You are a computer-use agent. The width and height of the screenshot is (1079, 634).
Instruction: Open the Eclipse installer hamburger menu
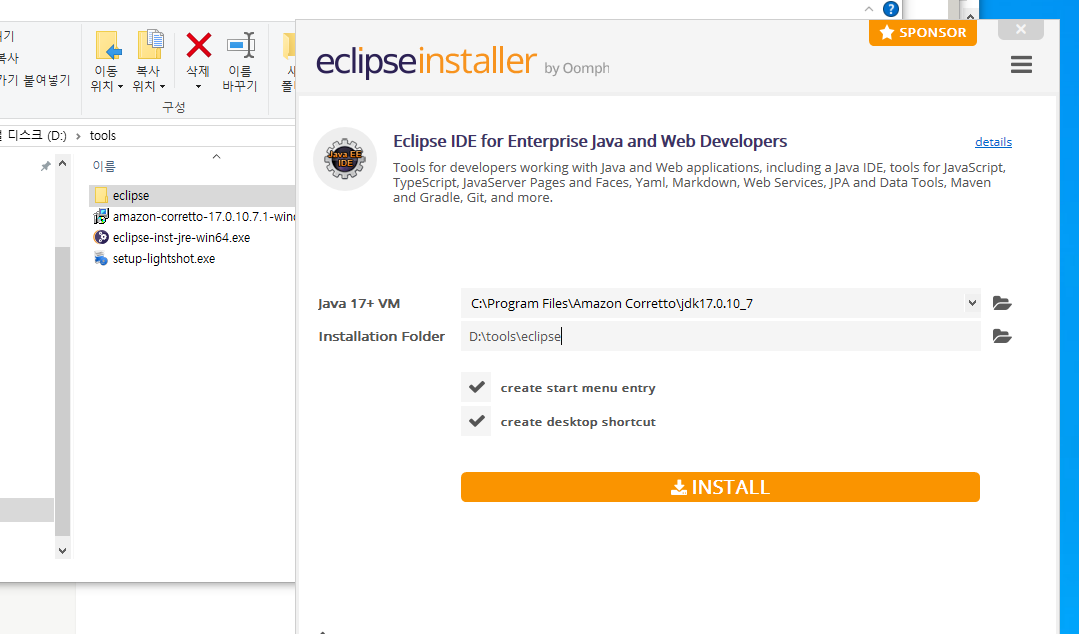pos(1021,65)
